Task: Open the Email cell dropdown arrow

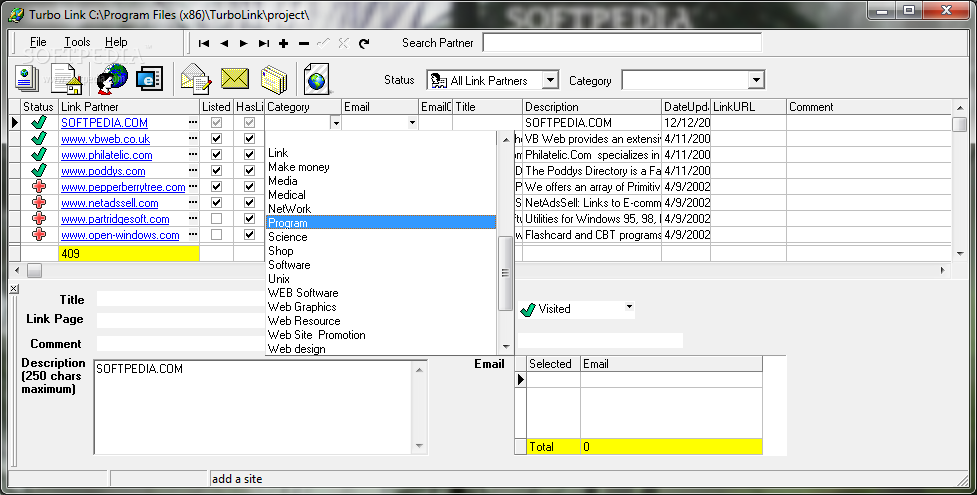Action: [x=412, y=123]
